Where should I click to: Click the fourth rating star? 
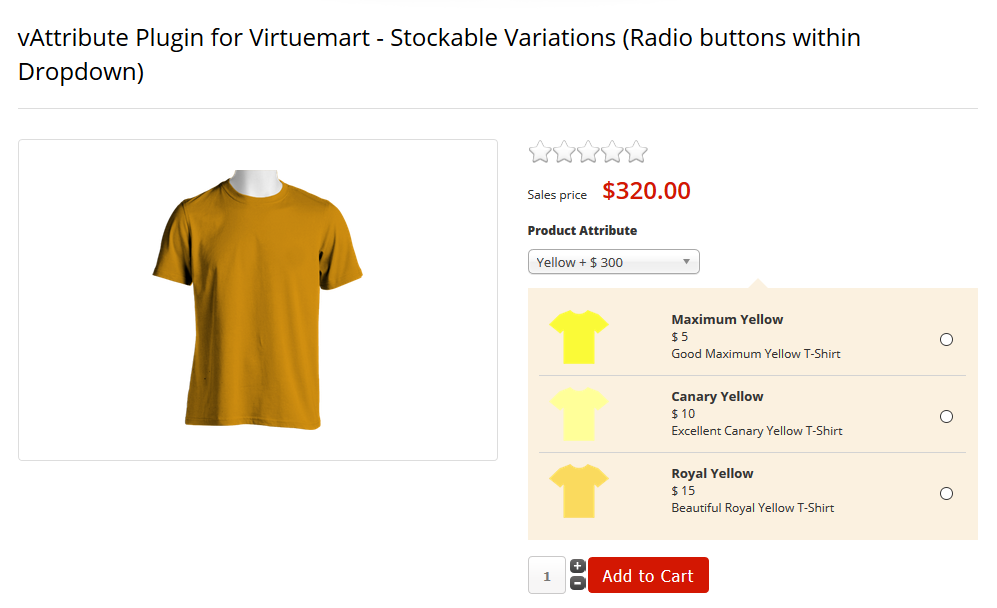[612, 152]
